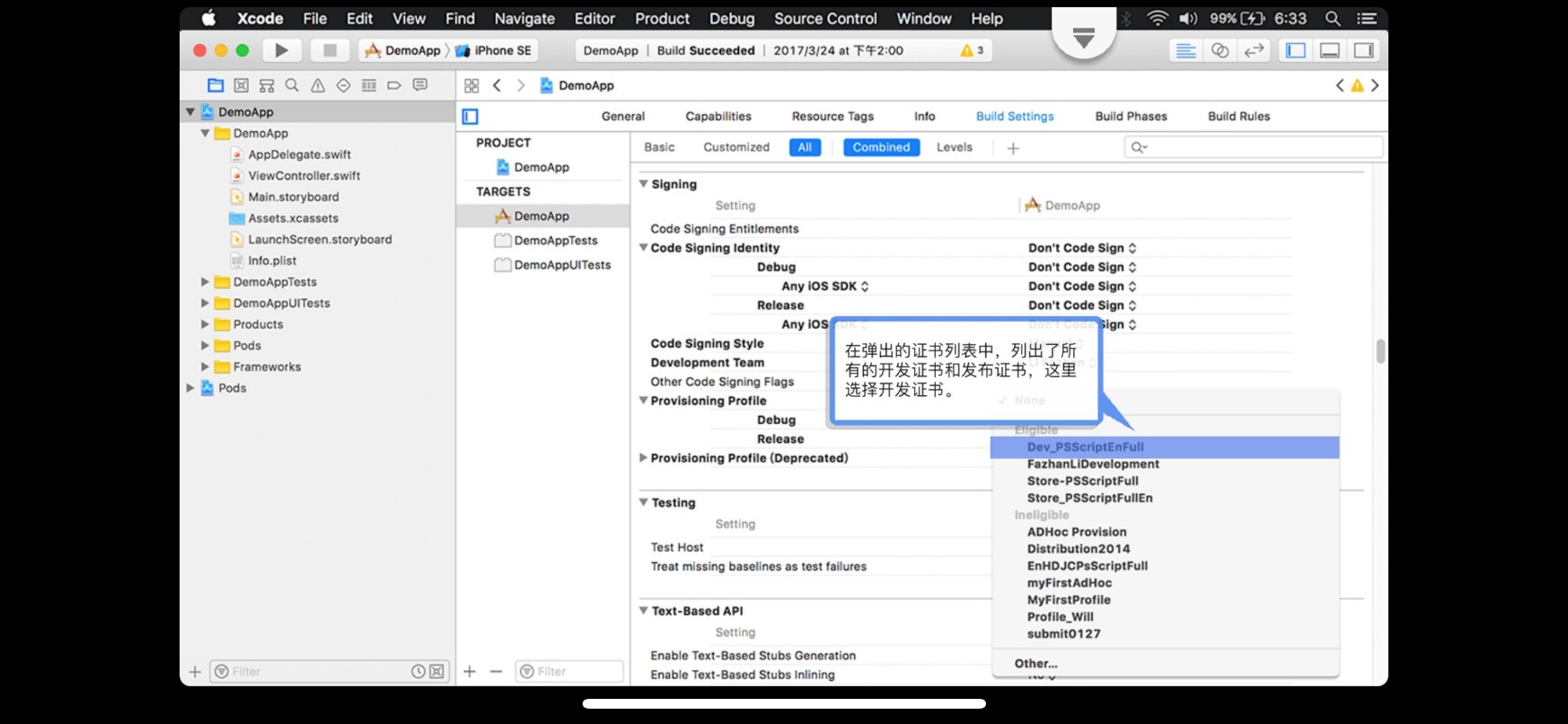The height and width of the screenshot is (724, 1568).
Task: Toggle source-control status filter in navigator
Action: tap(436, 671)
